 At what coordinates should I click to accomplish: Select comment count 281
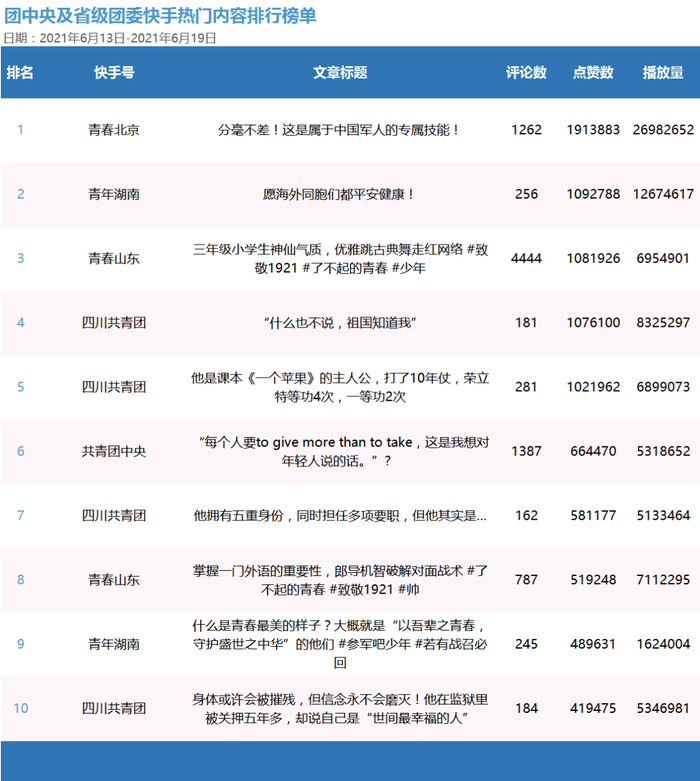(x=526, y=387)
